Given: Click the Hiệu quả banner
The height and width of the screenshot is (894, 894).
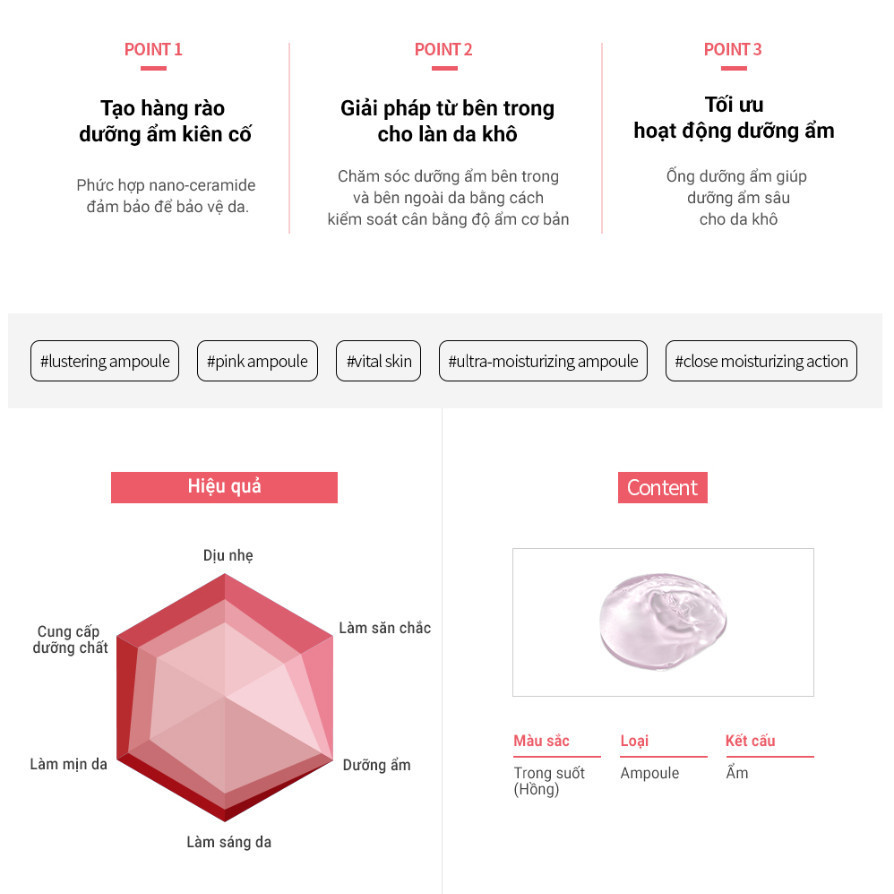Looking at the screenshot, I should click(x=224, y=487).
